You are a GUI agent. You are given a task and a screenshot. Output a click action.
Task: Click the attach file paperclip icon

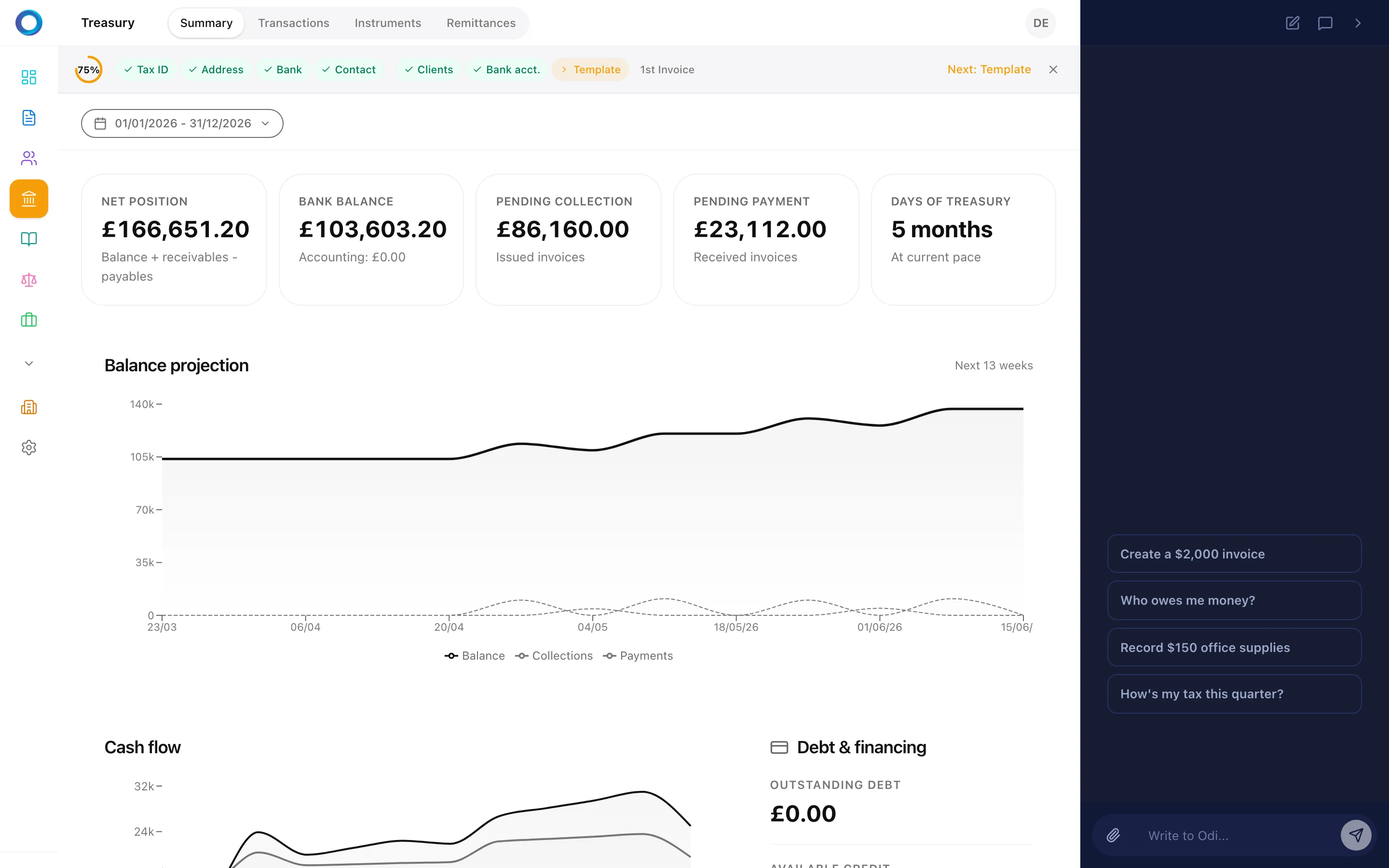(x=1114, y=835)
